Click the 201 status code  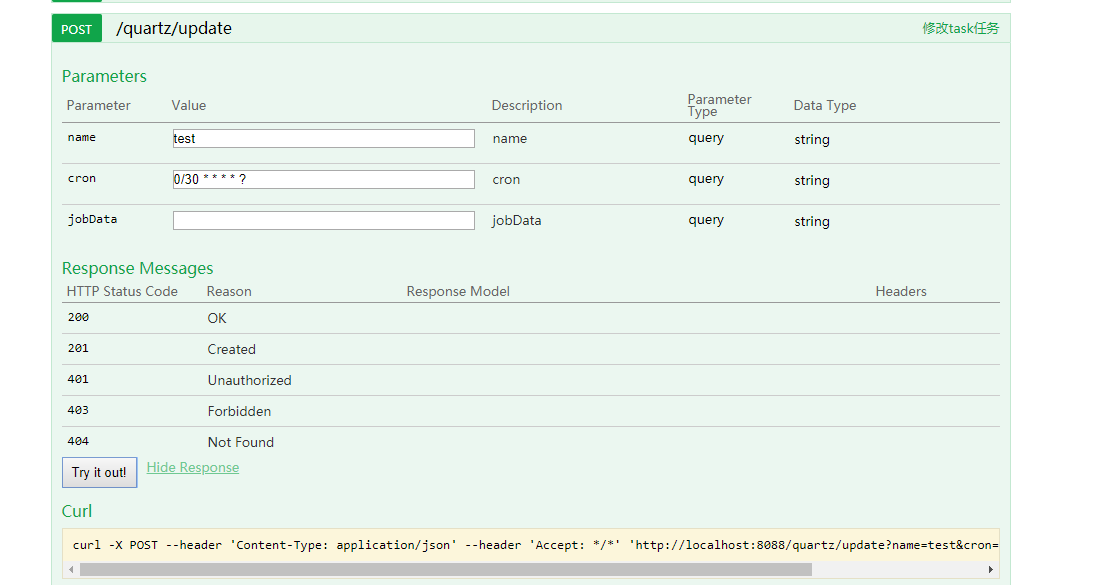[78, 348]
